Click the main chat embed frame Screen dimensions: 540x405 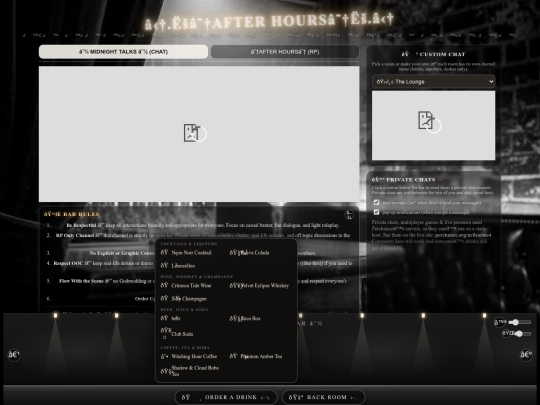[x=199, y=134]
